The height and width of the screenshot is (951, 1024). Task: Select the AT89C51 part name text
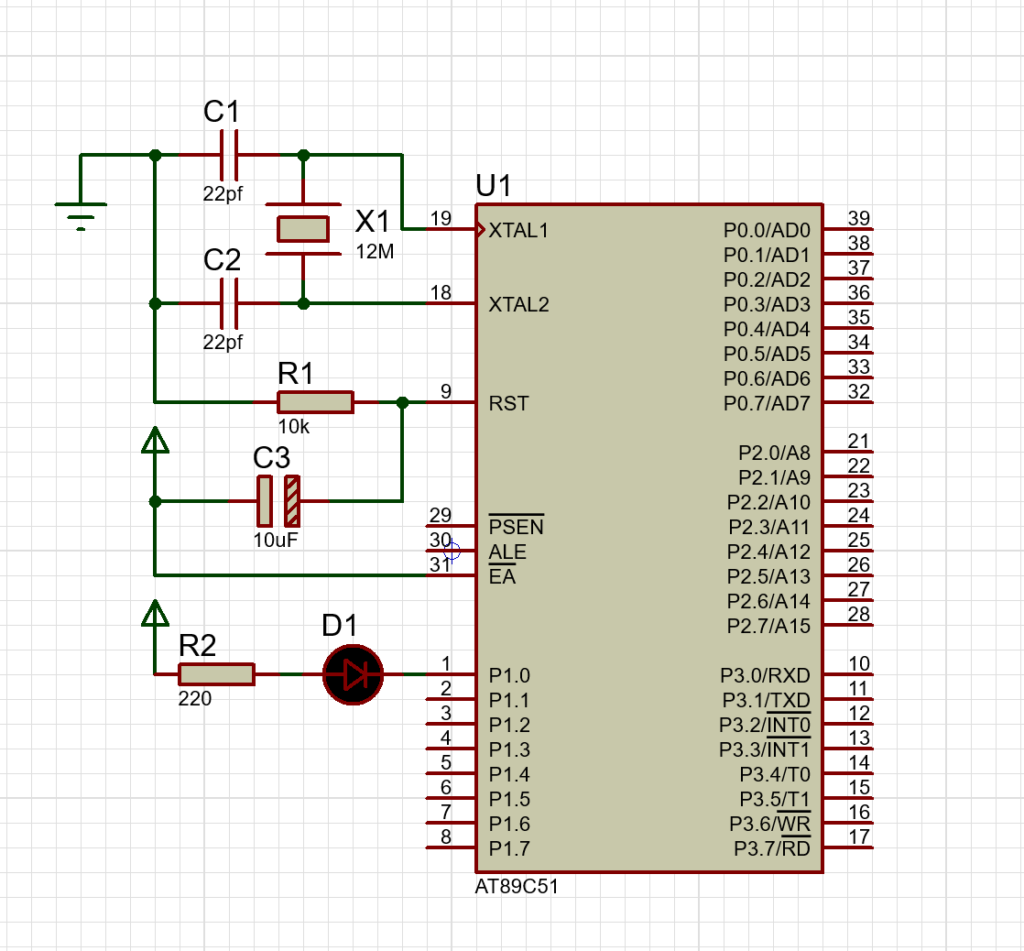(510, 886)
